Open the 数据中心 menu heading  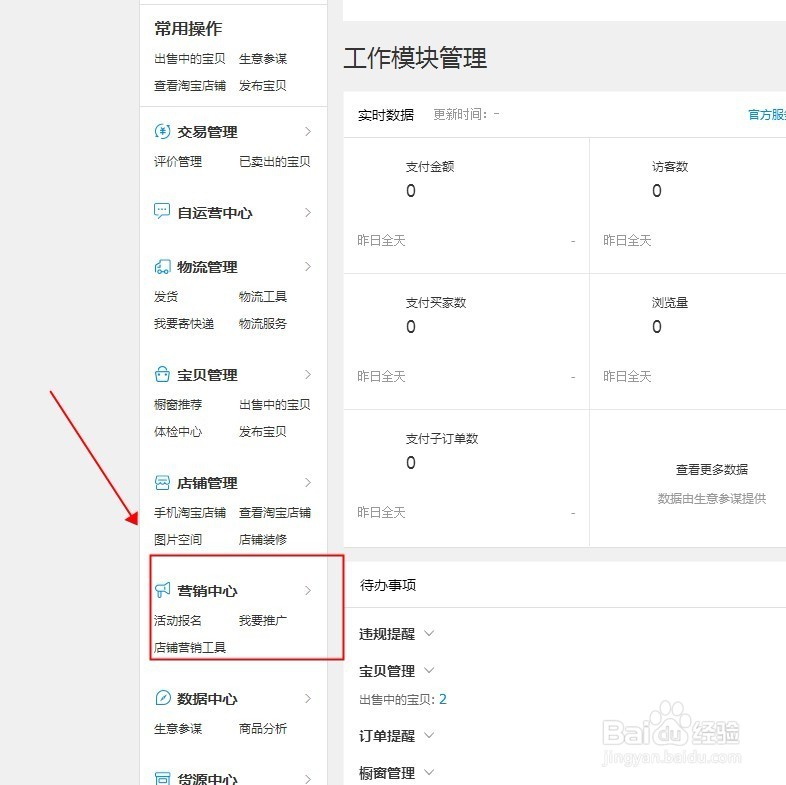[207, 699]
